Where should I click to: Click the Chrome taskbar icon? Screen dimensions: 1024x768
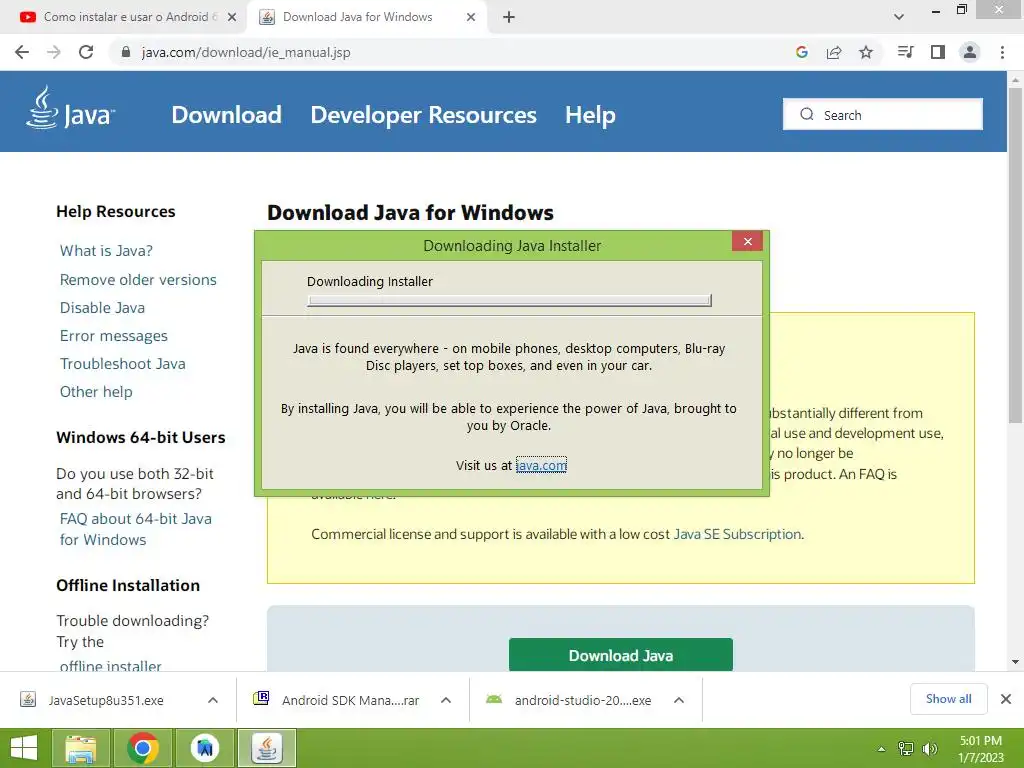142,748
